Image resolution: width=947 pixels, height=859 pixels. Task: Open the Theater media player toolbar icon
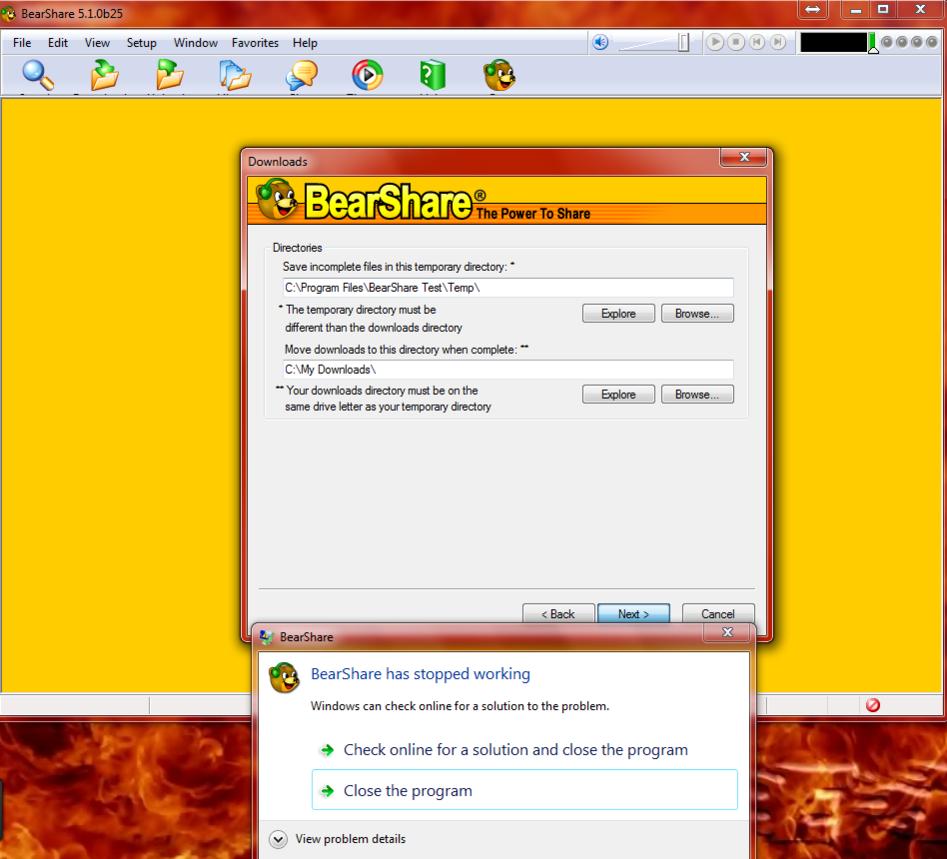click(367, 76)
